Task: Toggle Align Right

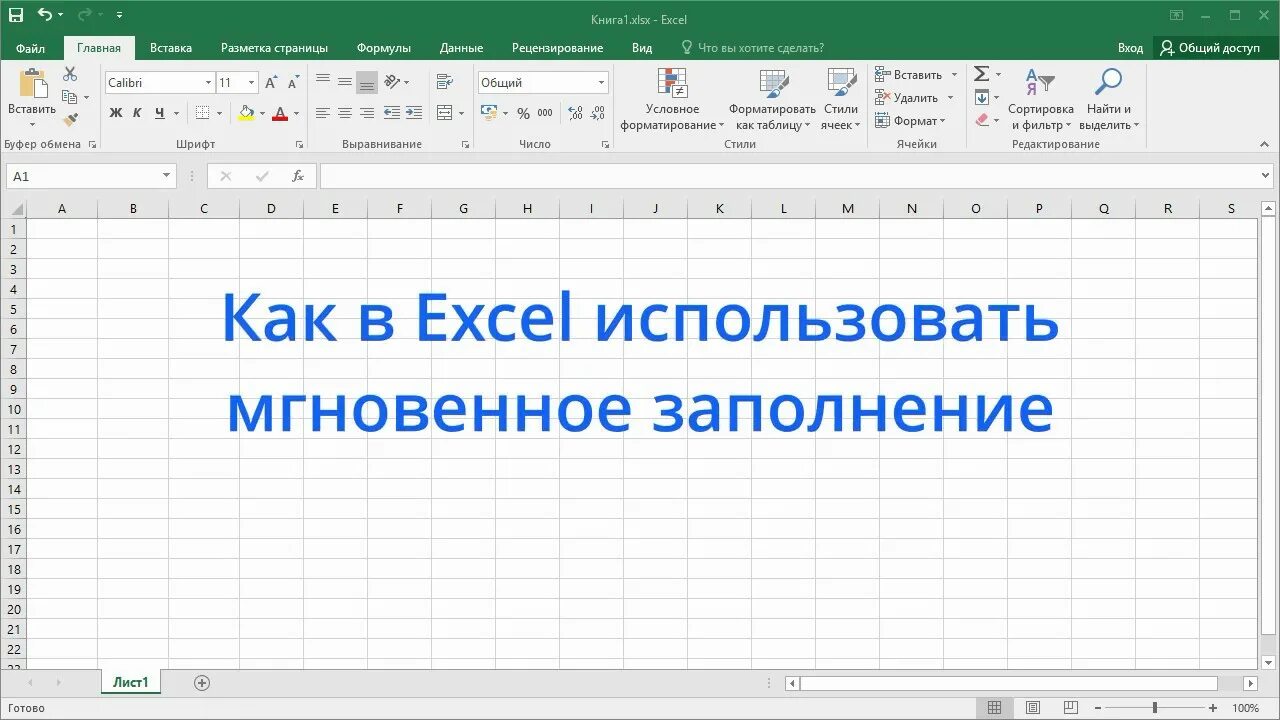Action: 367,113
